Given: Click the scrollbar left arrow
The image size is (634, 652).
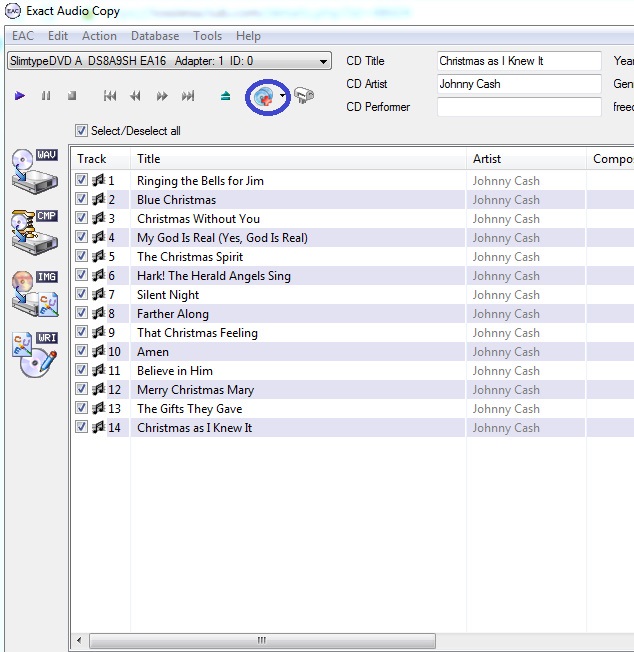Looking at the screenshot, I should [x=79, y=640].
